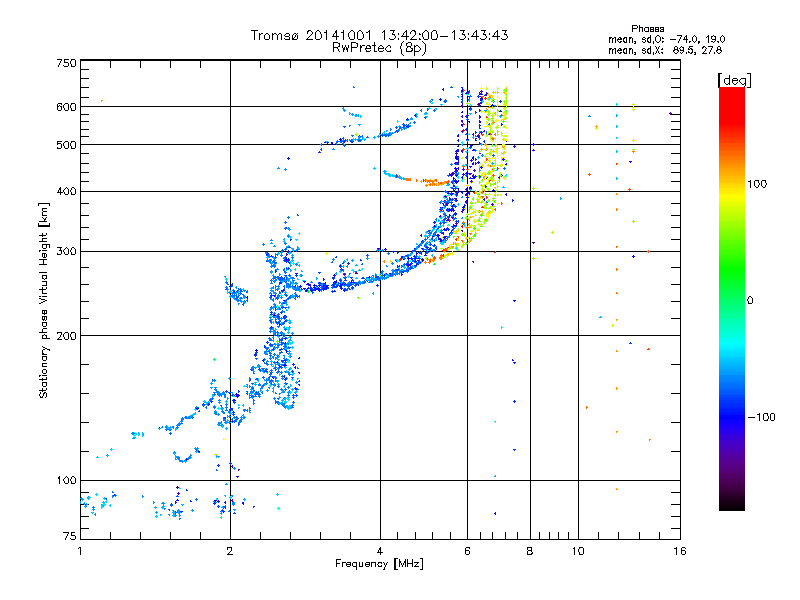Click the 'Phases' header text

coord(647,29)
